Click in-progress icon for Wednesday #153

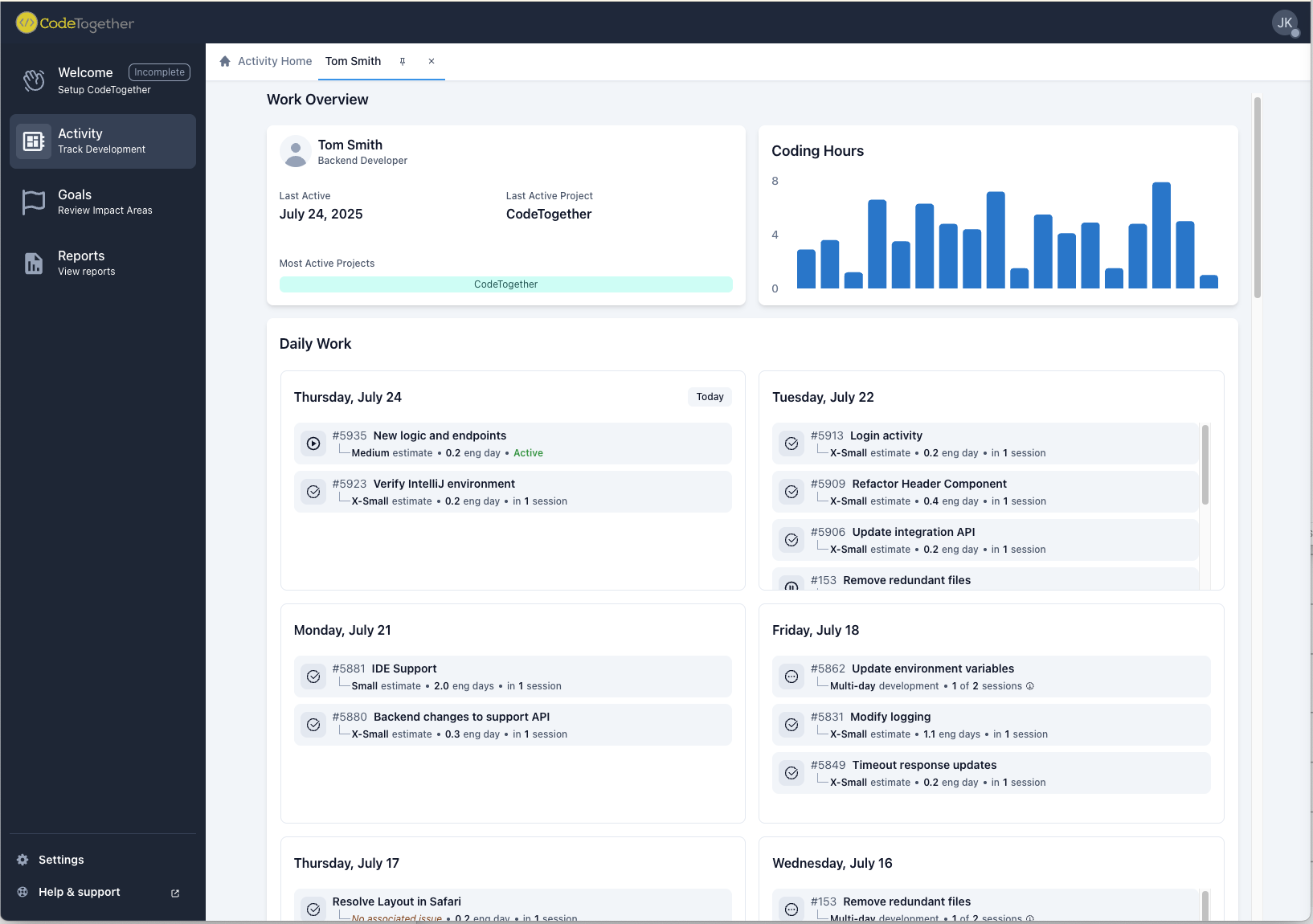point(791,910)
